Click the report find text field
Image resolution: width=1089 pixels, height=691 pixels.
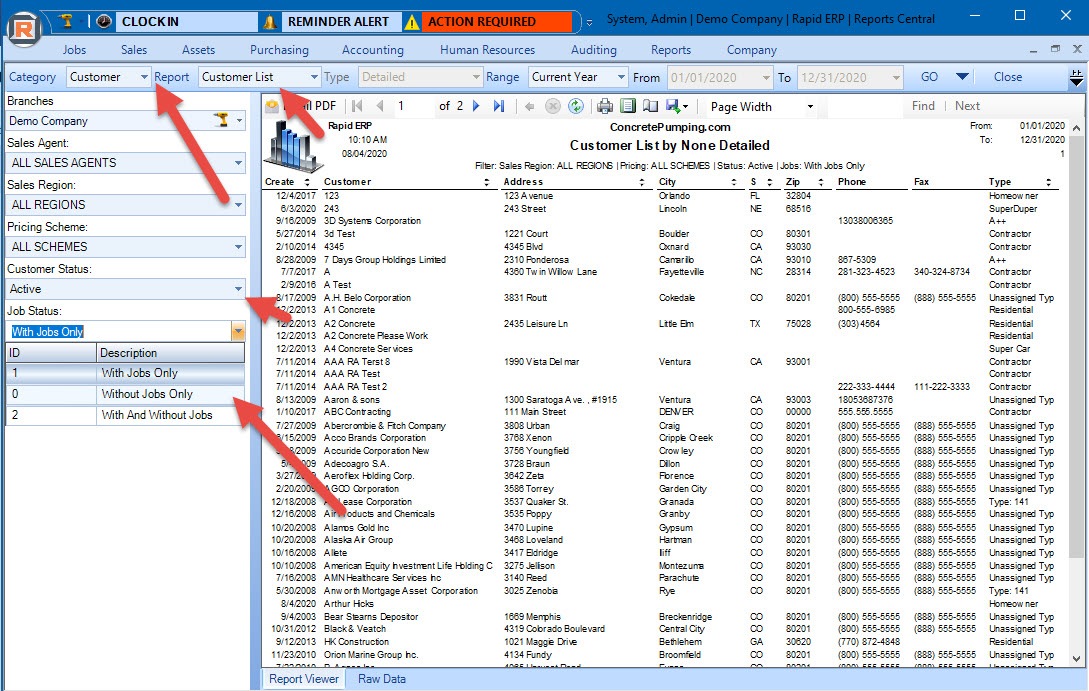coord(865,106)
